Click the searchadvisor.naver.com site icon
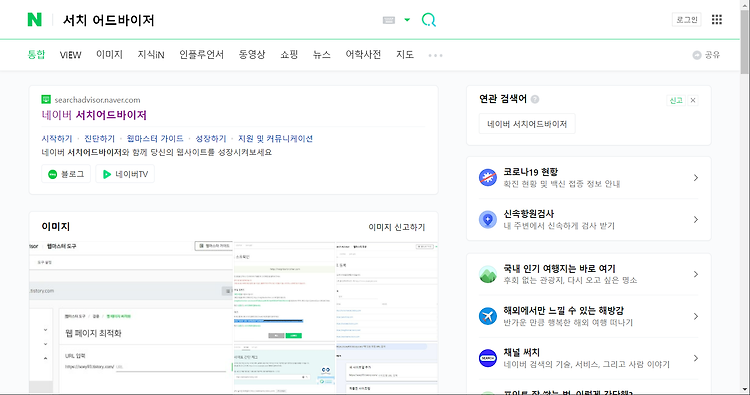The width and height of the screenshot is (750, 395). (x=46, y=99)
